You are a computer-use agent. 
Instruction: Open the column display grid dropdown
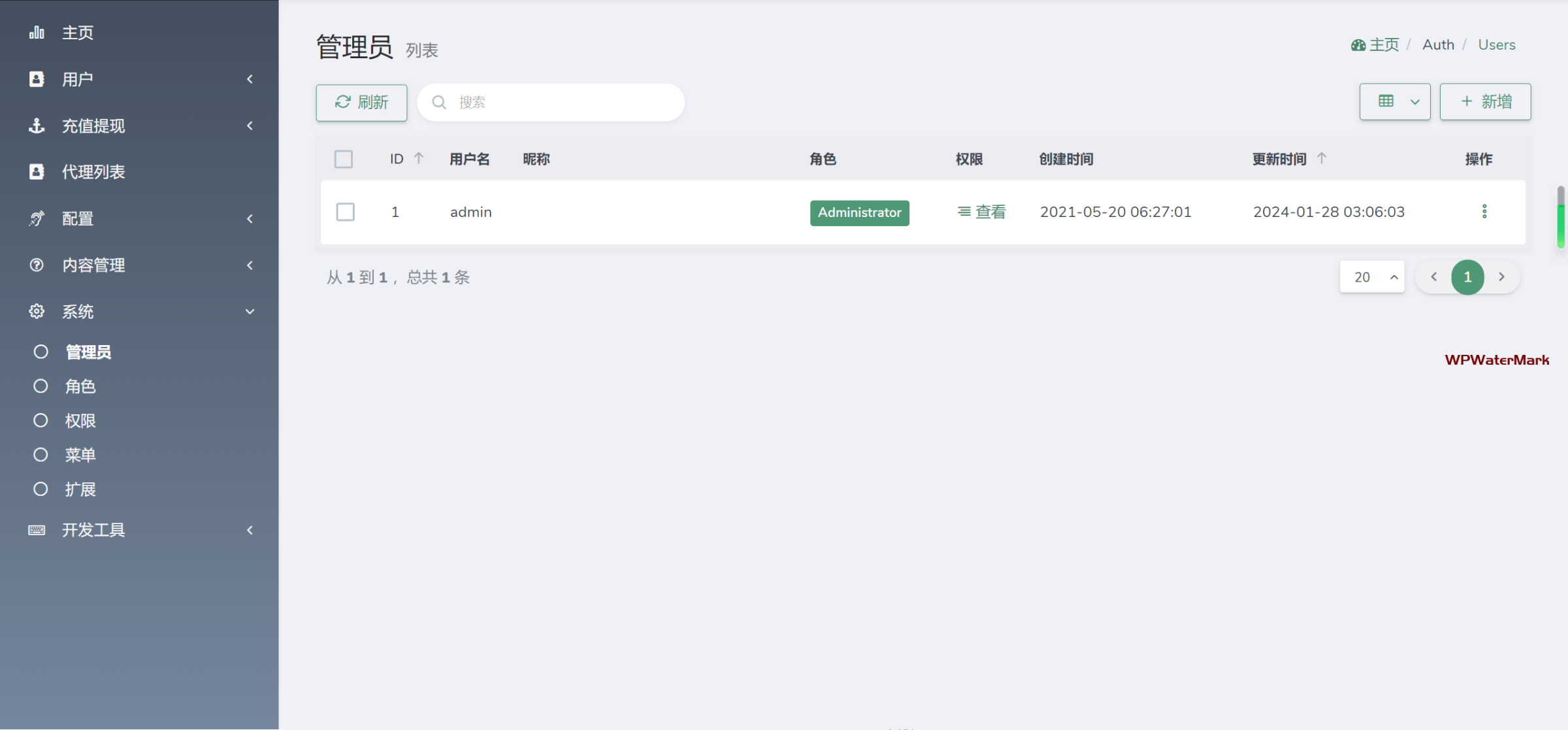[1395, 102]
